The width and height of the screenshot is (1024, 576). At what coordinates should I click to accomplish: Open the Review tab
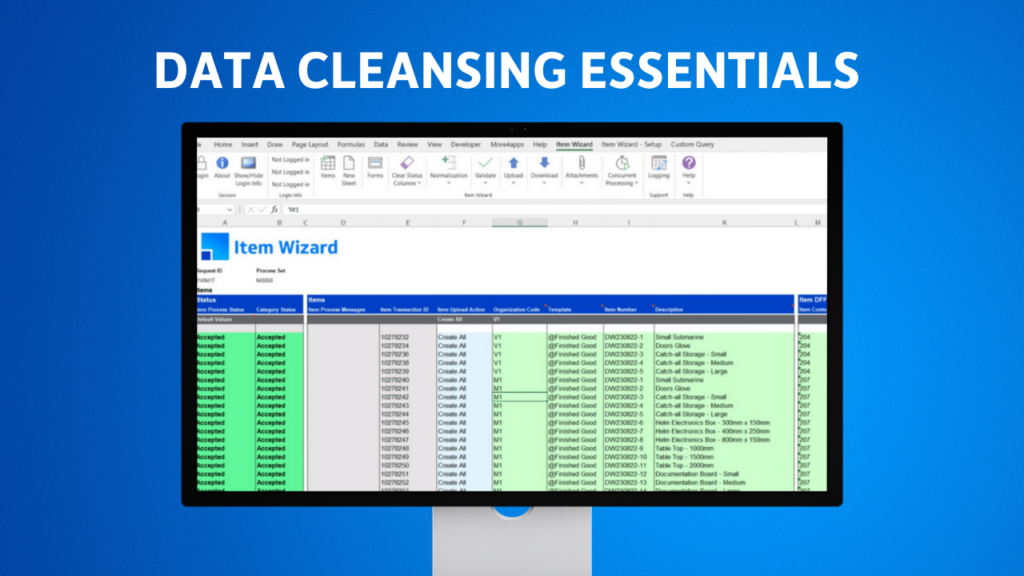coord(408,144)
